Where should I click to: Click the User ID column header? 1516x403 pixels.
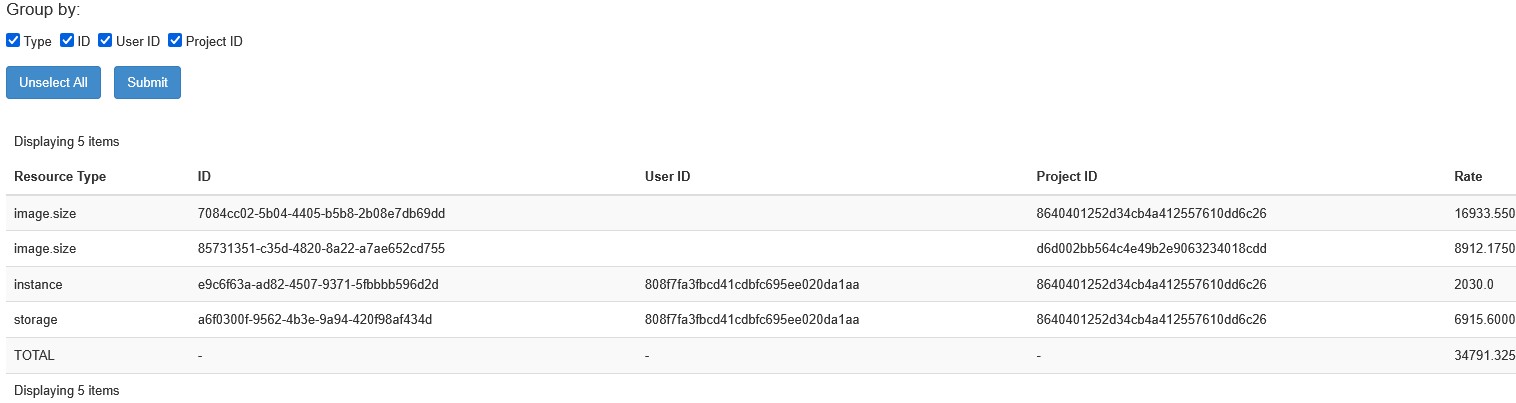[x=668, y=177]
